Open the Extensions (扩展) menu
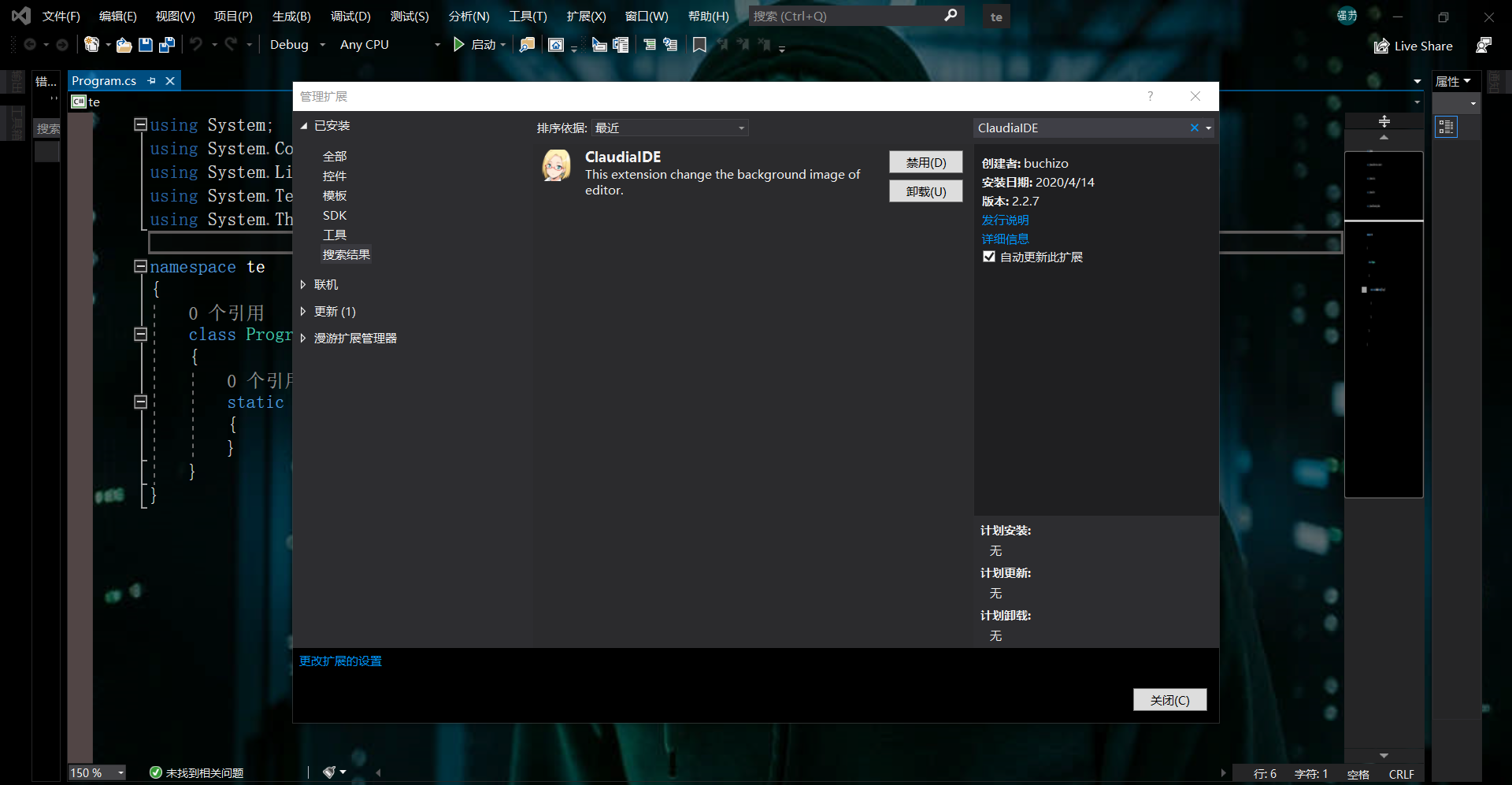This screenshot has width=1512, height=785. (587, 16)
